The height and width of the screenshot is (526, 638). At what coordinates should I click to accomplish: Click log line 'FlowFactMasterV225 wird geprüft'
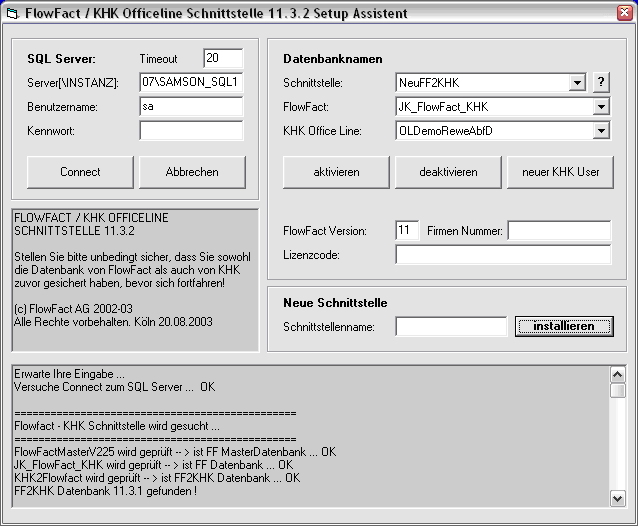[175, 452]
